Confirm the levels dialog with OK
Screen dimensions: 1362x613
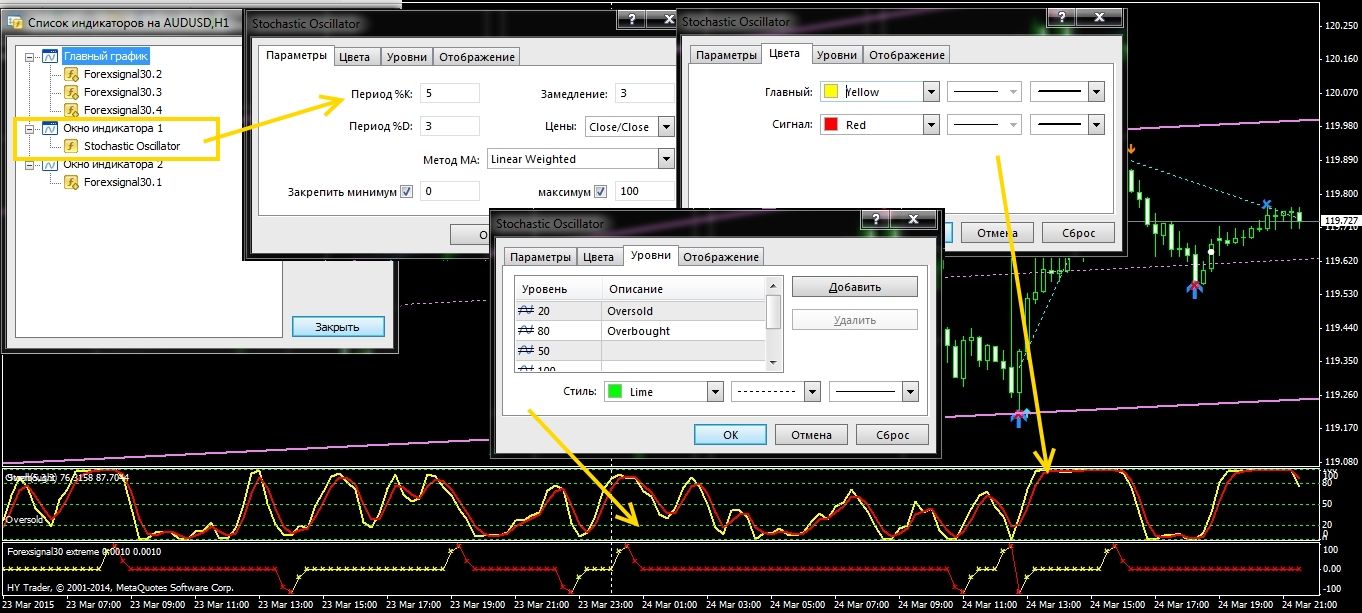pos(730,435)
